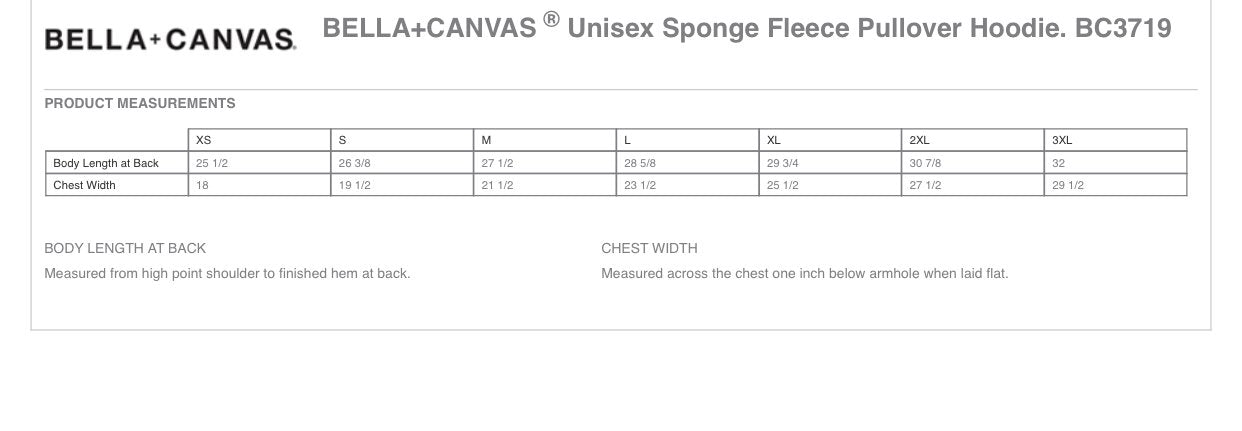Select the 3XL size column header
1242x431 pixels.
point(1062,141)
